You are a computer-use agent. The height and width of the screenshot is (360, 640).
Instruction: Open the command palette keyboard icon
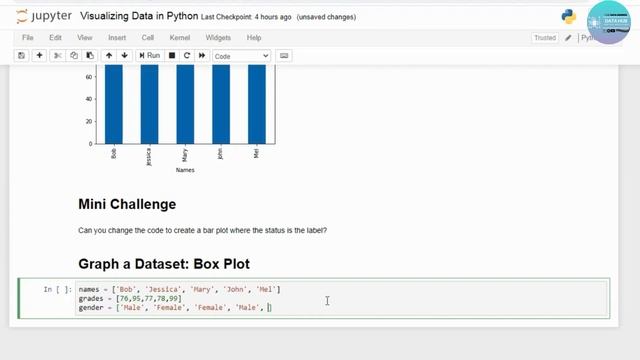[x=284, y=56]
